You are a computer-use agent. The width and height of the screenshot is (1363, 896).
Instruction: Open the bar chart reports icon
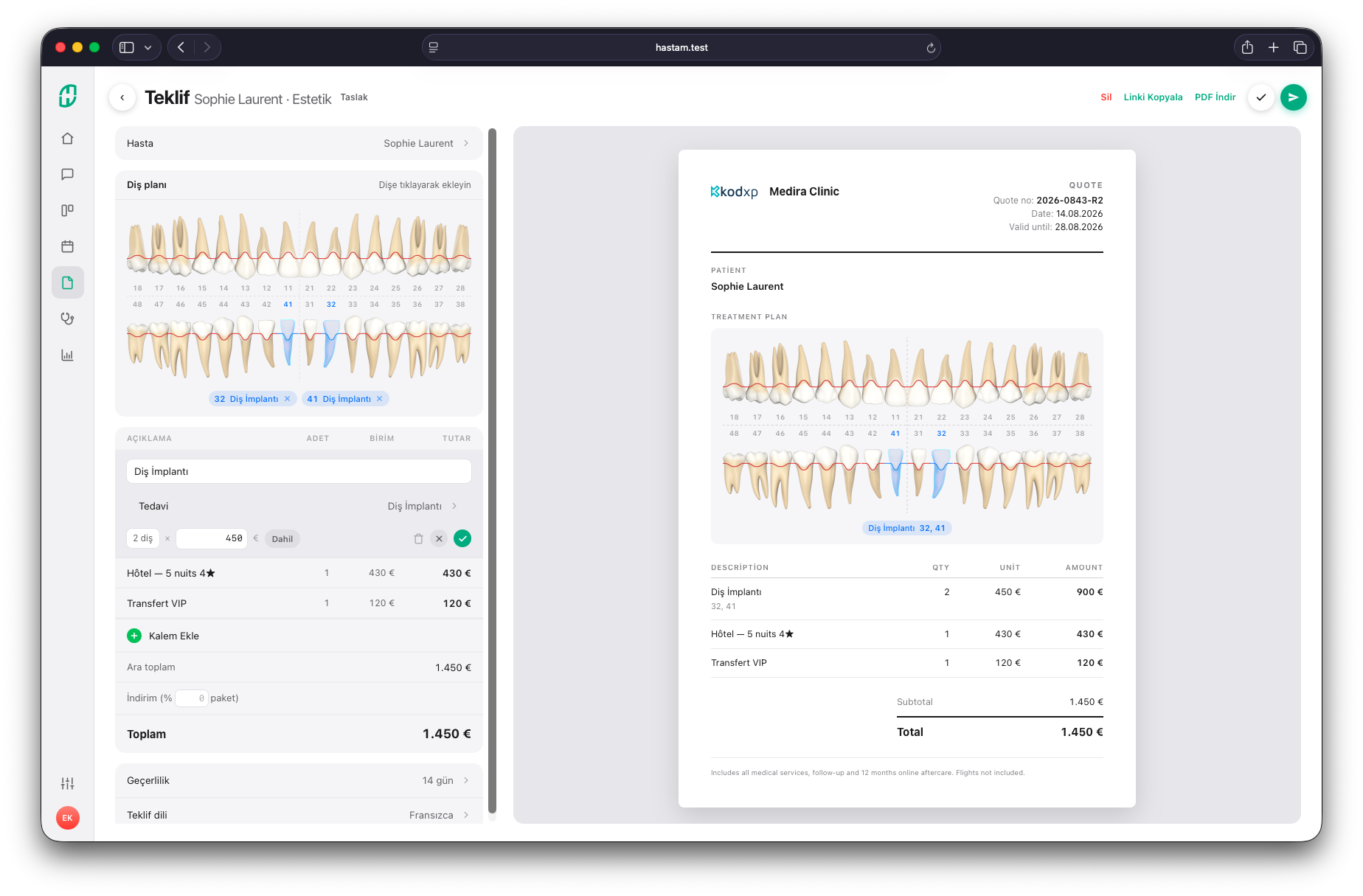coord(67,355)
